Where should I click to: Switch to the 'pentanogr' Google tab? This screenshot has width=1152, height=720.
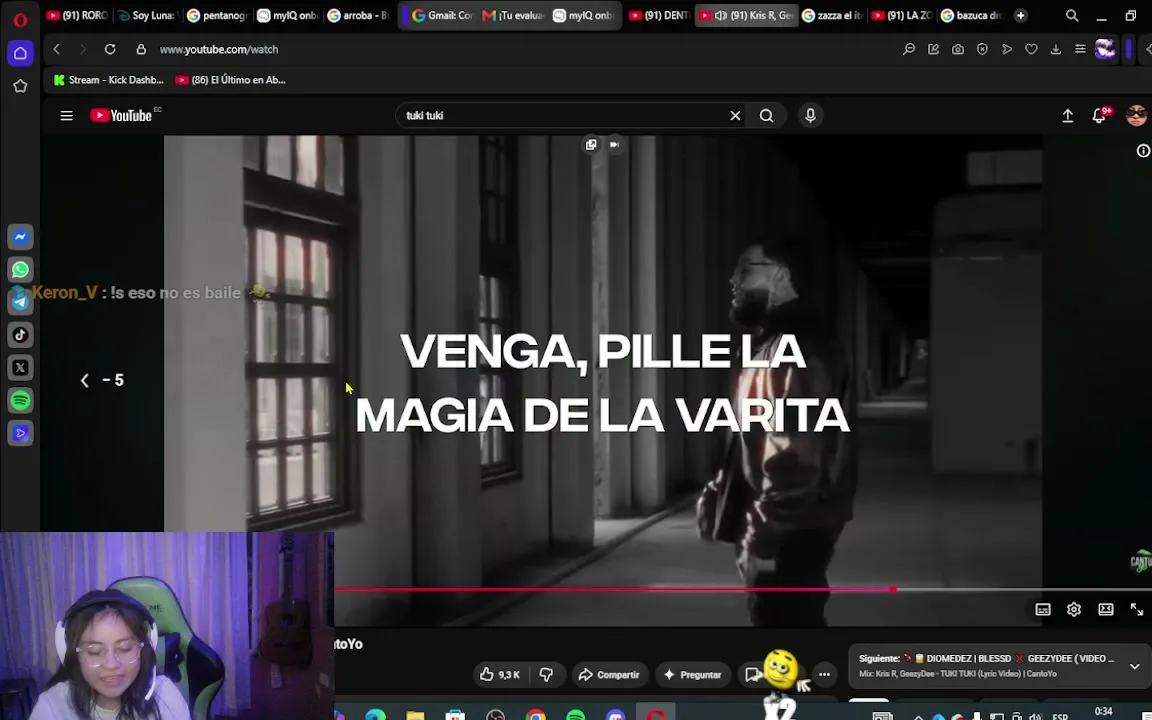tap(217, 15)
